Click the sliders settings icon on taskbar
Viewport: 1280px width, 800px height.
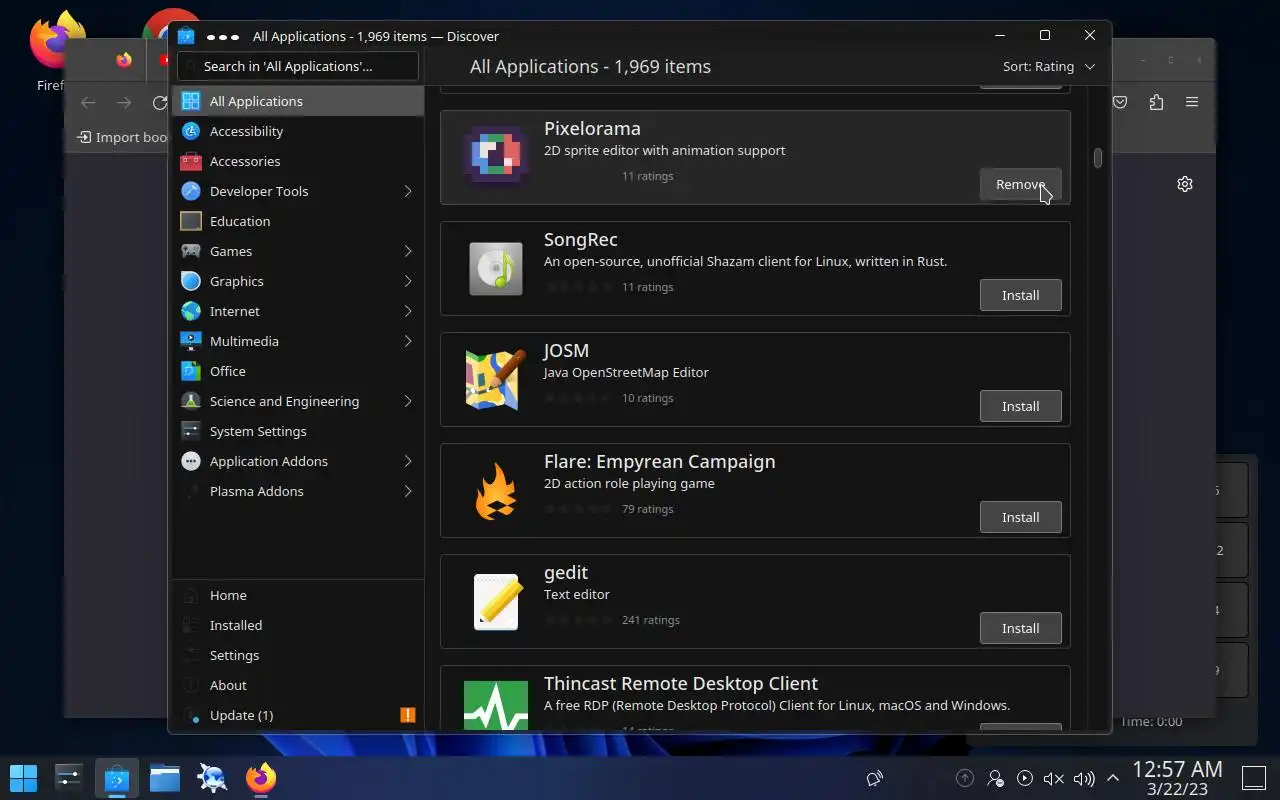(69, 777)
